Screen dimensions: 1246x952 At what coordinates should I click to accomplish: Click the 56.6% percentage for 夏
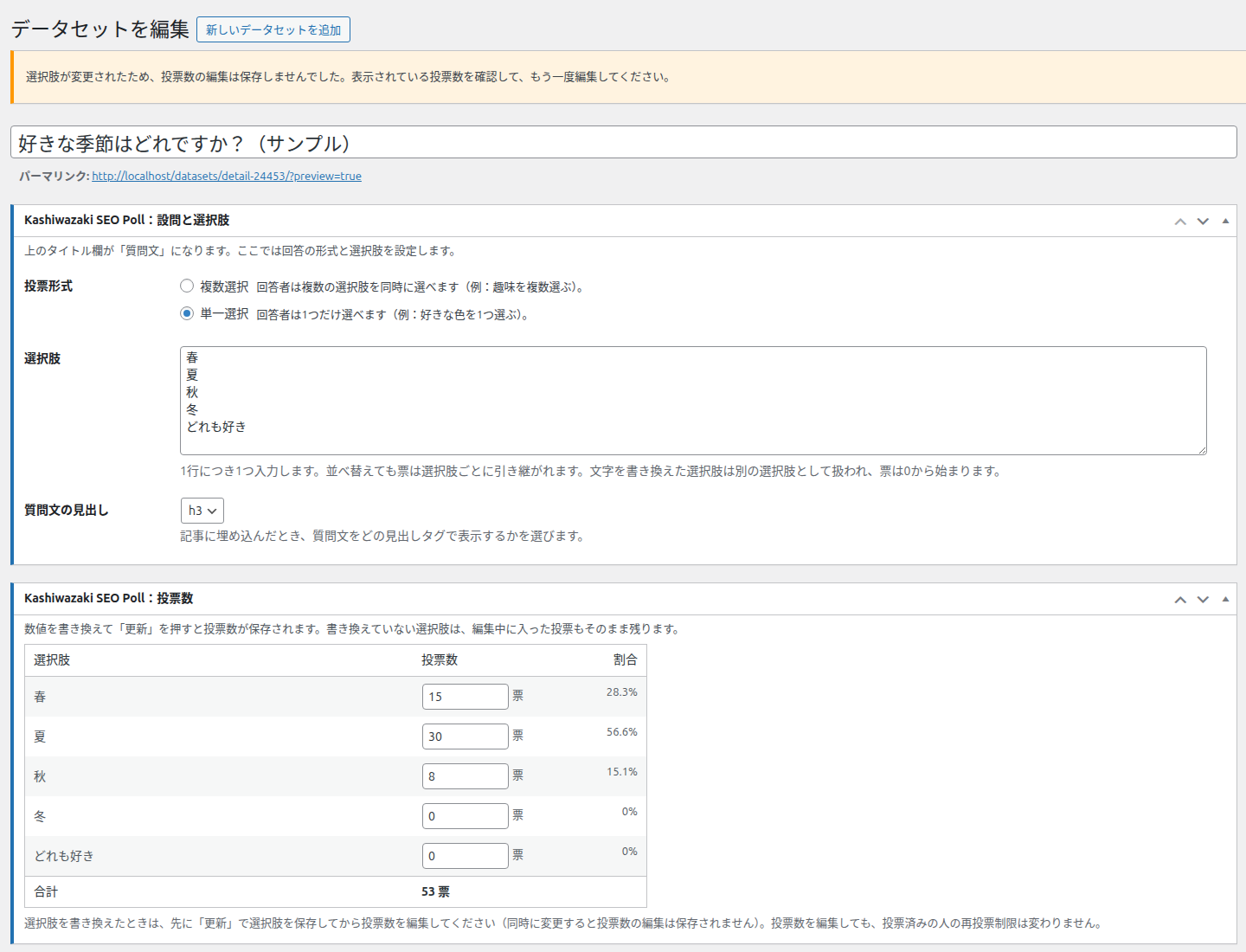(x=621, y=732)
